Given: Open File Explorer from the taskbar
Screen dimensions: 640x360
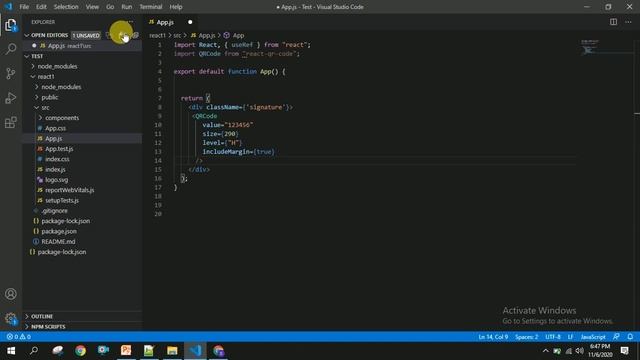Looking at the screenshot, I should [172, 351].
